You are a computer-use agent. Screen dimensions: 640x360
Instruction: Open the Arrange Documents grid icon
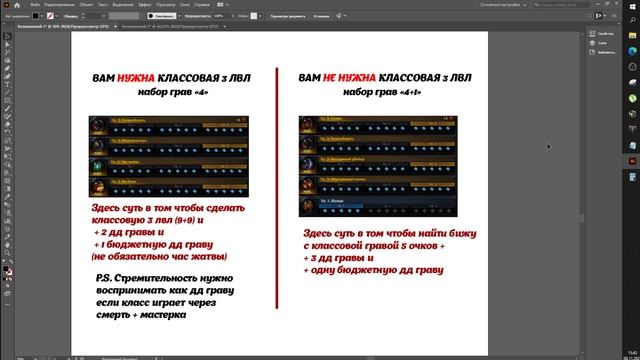coord(220,5)
